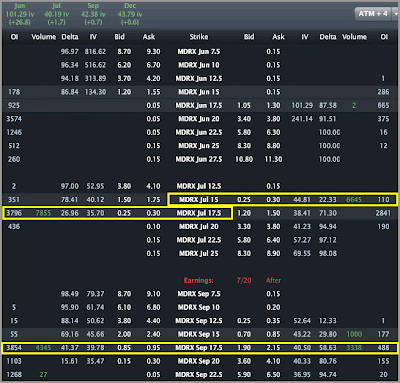This screenshot has height=383, width=400.
Task: Open the dropdown arrow beside ATM + 4
Action: click(x=396, y=14)
